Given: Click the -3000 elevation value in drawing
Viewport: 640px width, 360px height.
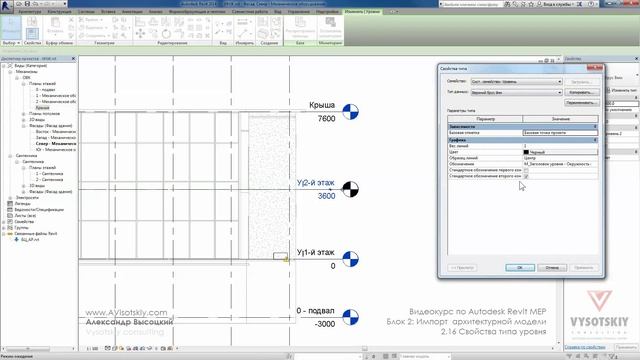Looking at the screenshot, I should click(325, 324).
